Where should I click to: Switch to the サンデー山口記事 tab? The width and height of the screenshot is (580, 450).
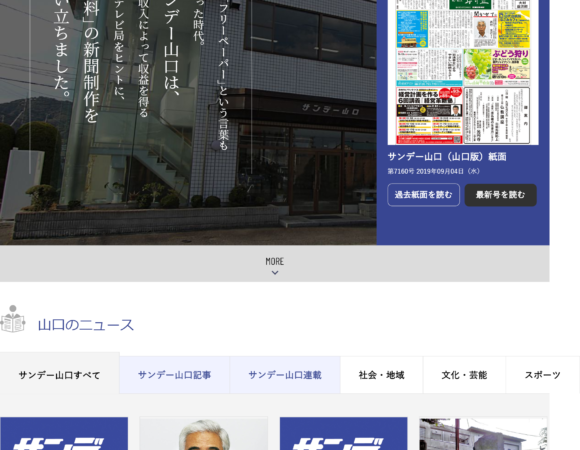coord(175,375)
